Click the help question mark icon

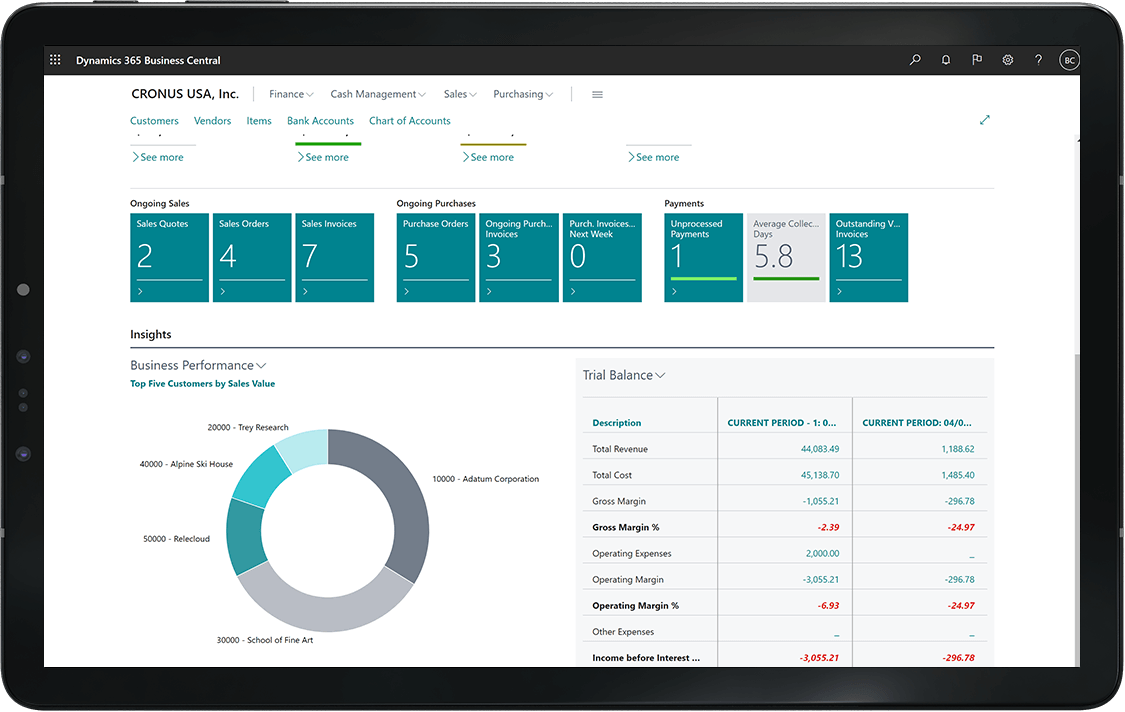coord(1038,60)
